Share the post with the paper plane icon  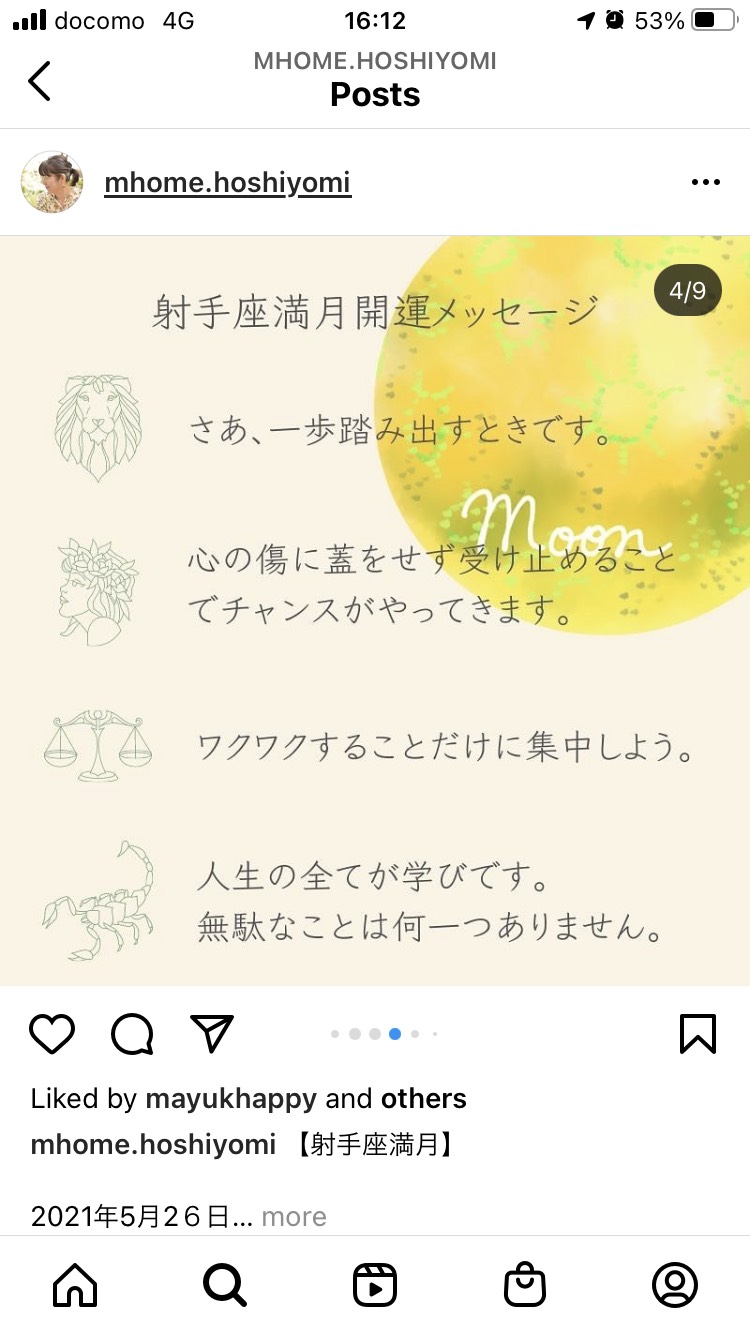click(212, 1033)
